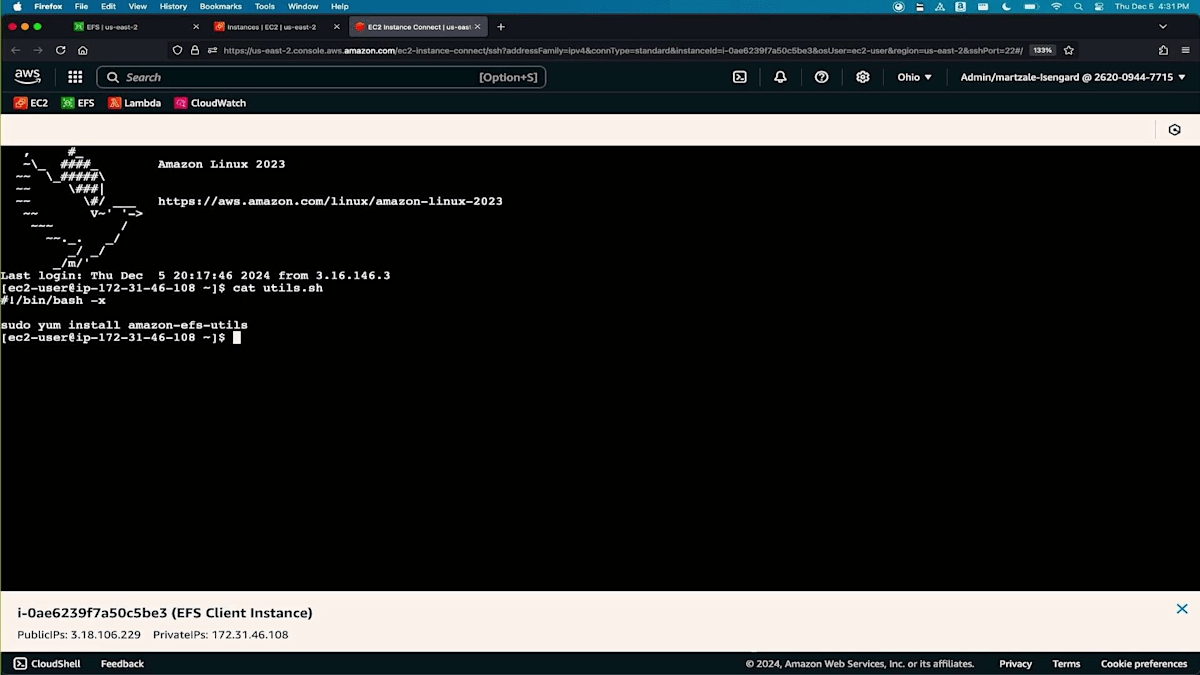Expand the Admin/martzale-Isengard account menu
Viewport: 1200px width, 675px height.
point(1073,77)
